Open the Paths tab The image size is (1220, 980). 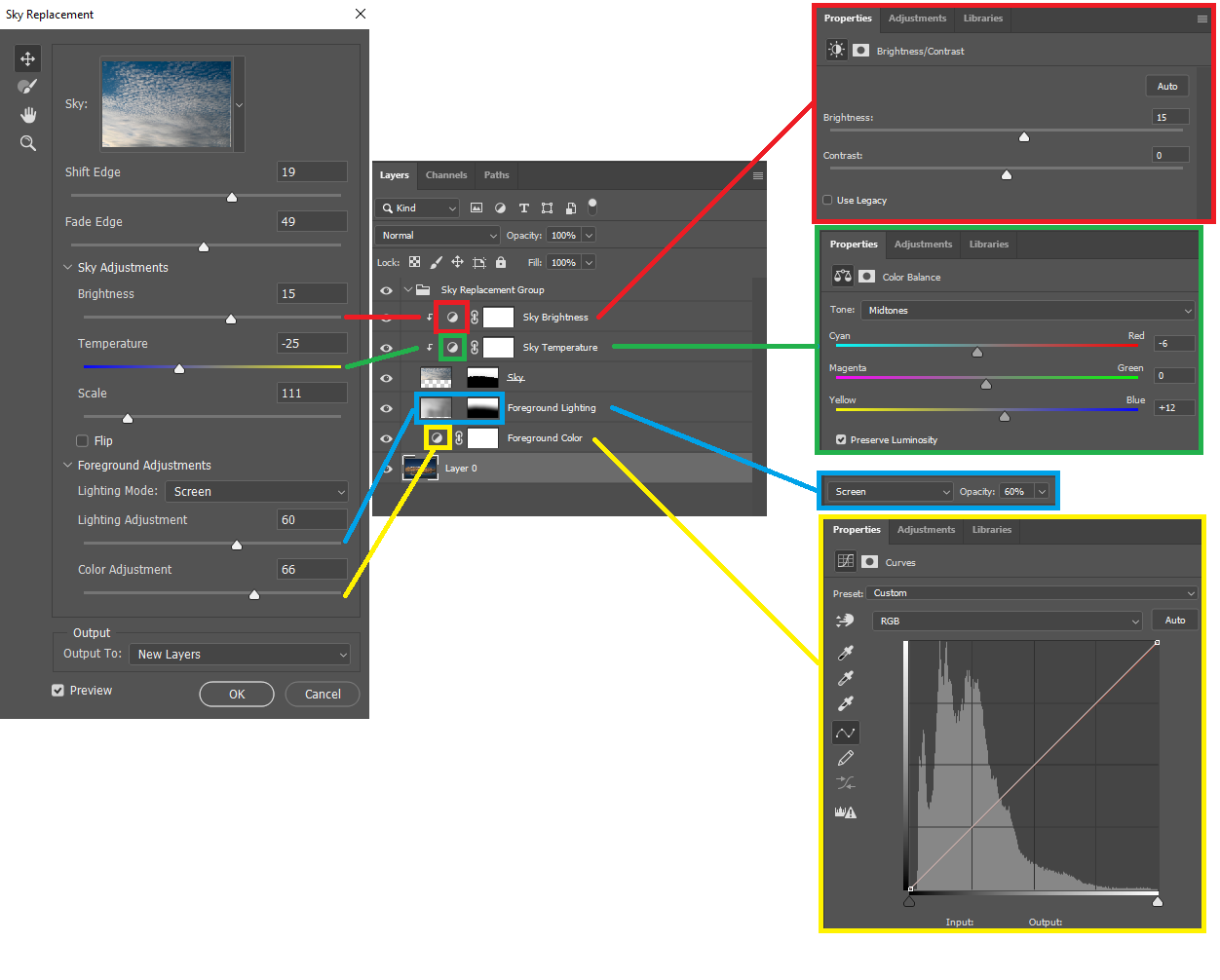[496, 175]
